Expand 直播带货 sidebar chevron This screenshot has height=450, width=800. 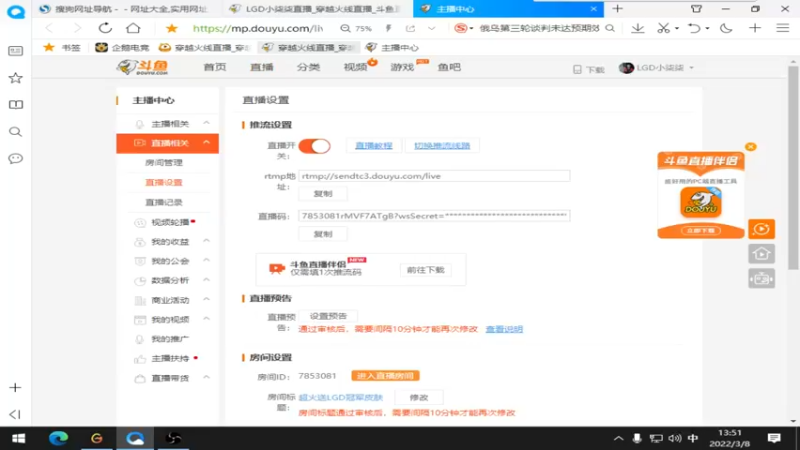point(207,378)
